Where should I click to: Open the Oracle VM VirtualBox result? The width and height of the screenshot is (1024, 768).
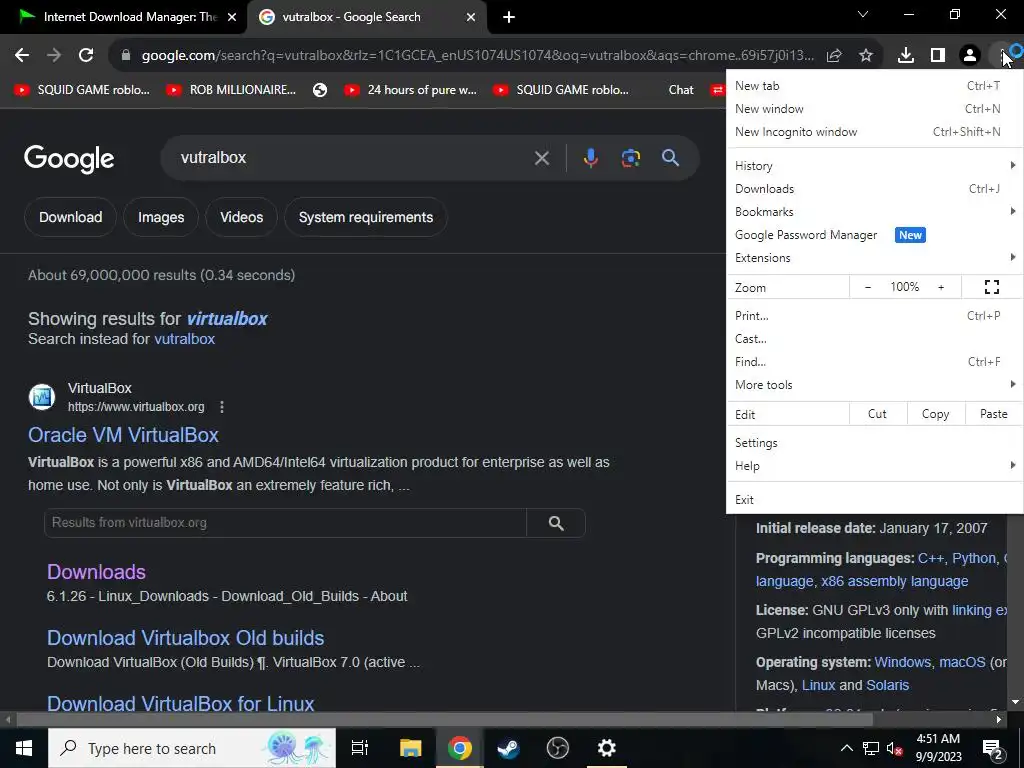tap(123, 435)
